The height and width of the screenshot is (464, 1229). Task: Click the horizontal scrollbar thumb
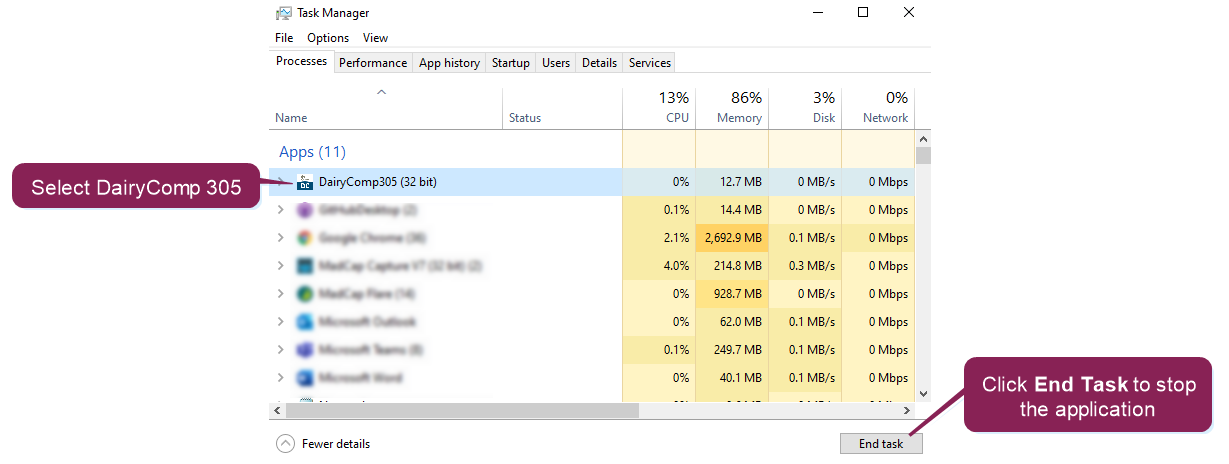[462, 410]
